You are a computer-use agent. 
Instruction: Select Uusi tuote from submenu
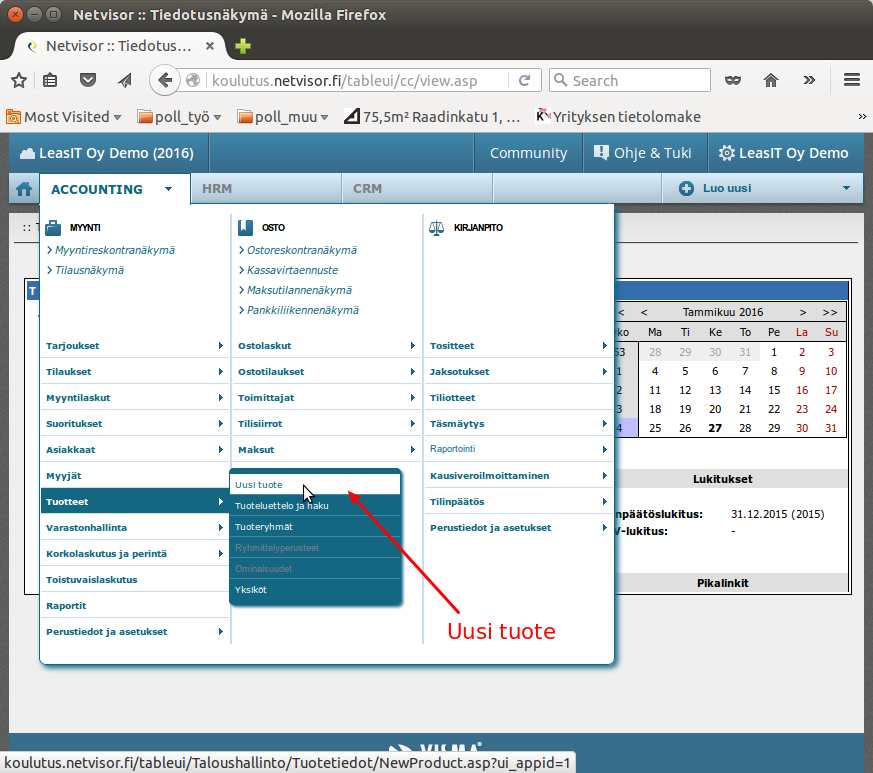pyautogui.click(x=259, y=485)
